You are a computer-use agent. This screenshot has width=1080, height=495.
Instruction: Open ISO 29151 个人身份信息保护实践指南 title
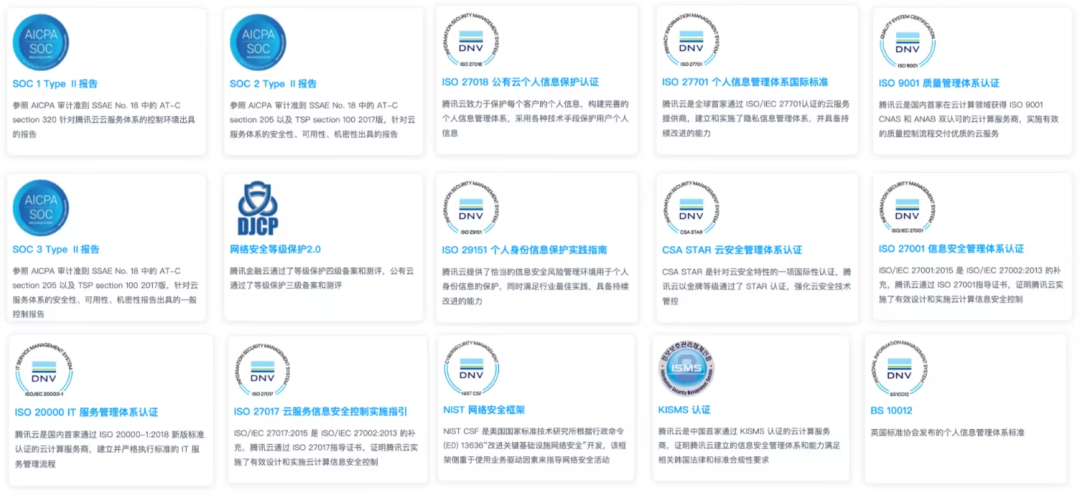pyautogui.click(x=524, y=249)
